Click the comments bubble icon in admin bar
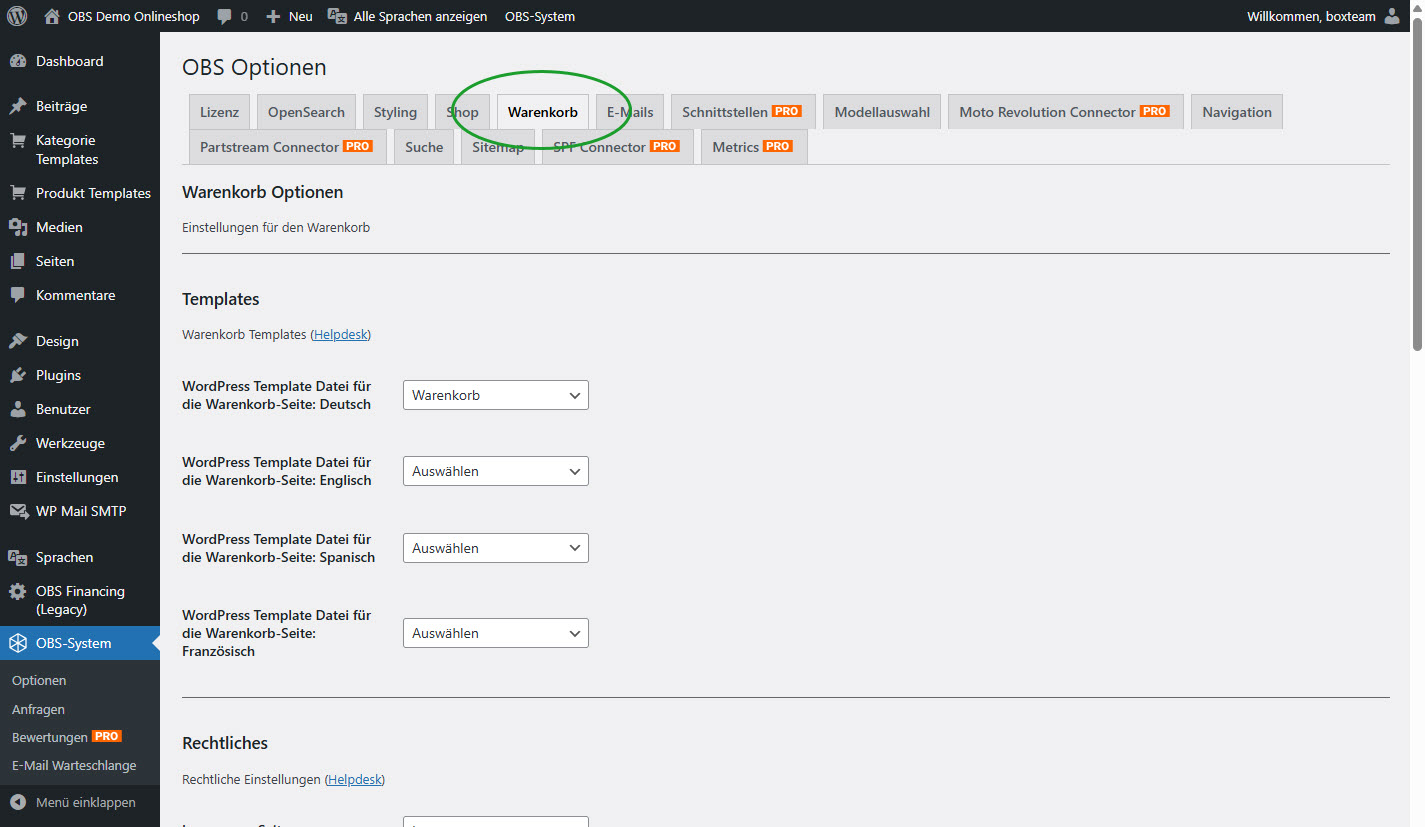 225,16
